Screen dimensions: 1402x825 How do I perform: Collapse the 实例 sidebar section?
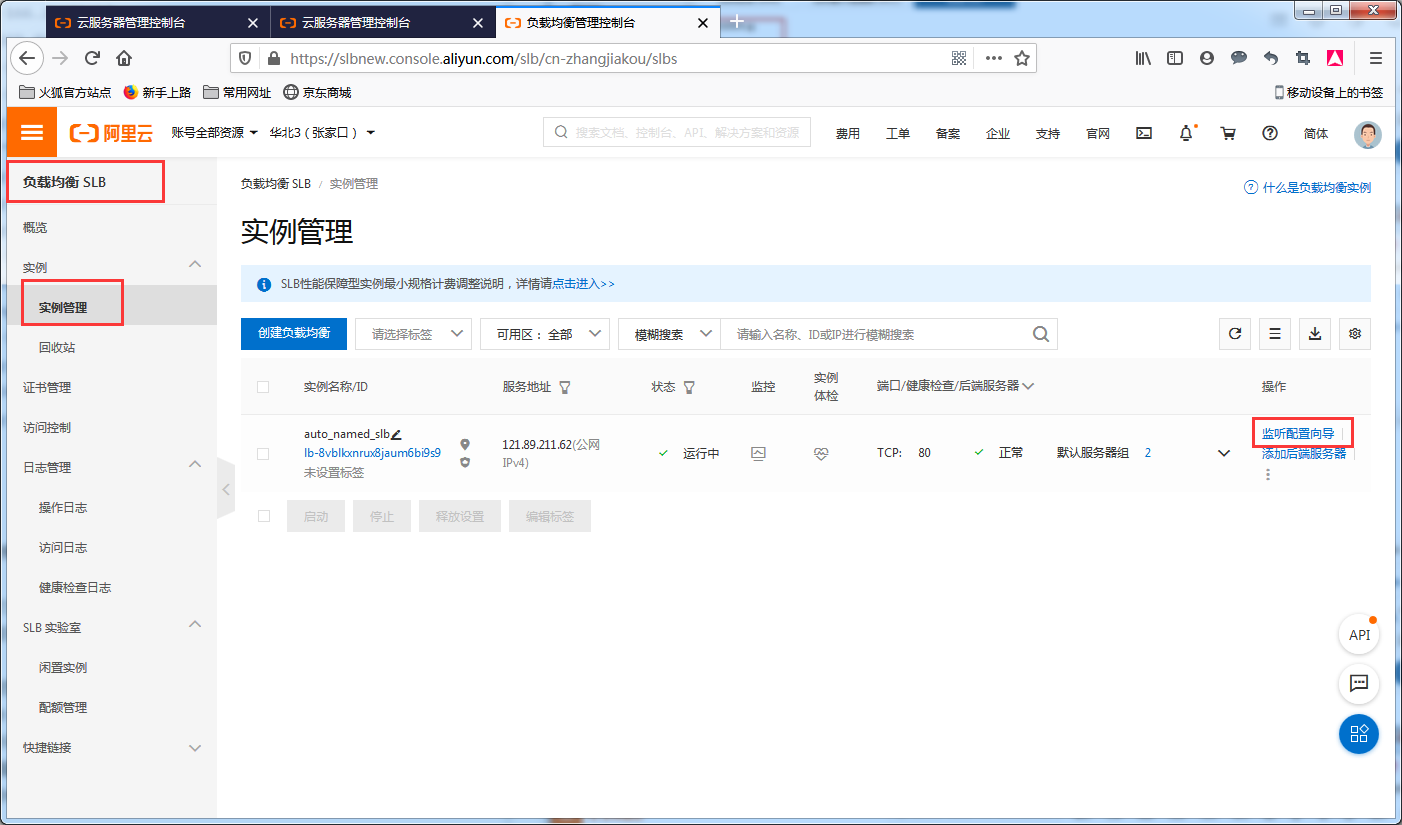[110, 265]
